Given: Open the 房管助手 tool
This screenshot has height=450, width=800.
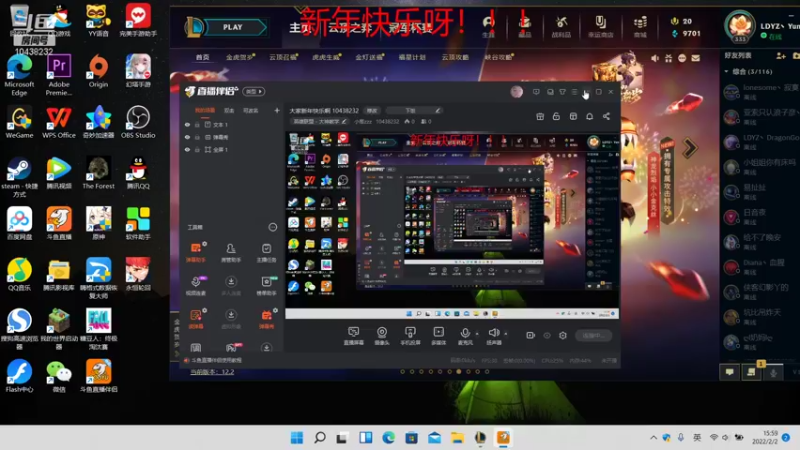Looking at the screenshot, I should (x=231, y=252).
